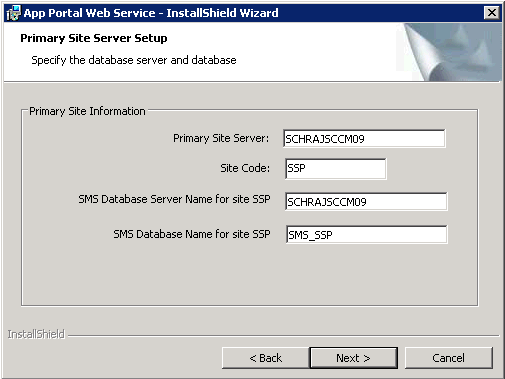Screen dimensions: 505x379
Task: Click the 'Primary Site Server Setup' heading
Action: (x=94, y=38)
